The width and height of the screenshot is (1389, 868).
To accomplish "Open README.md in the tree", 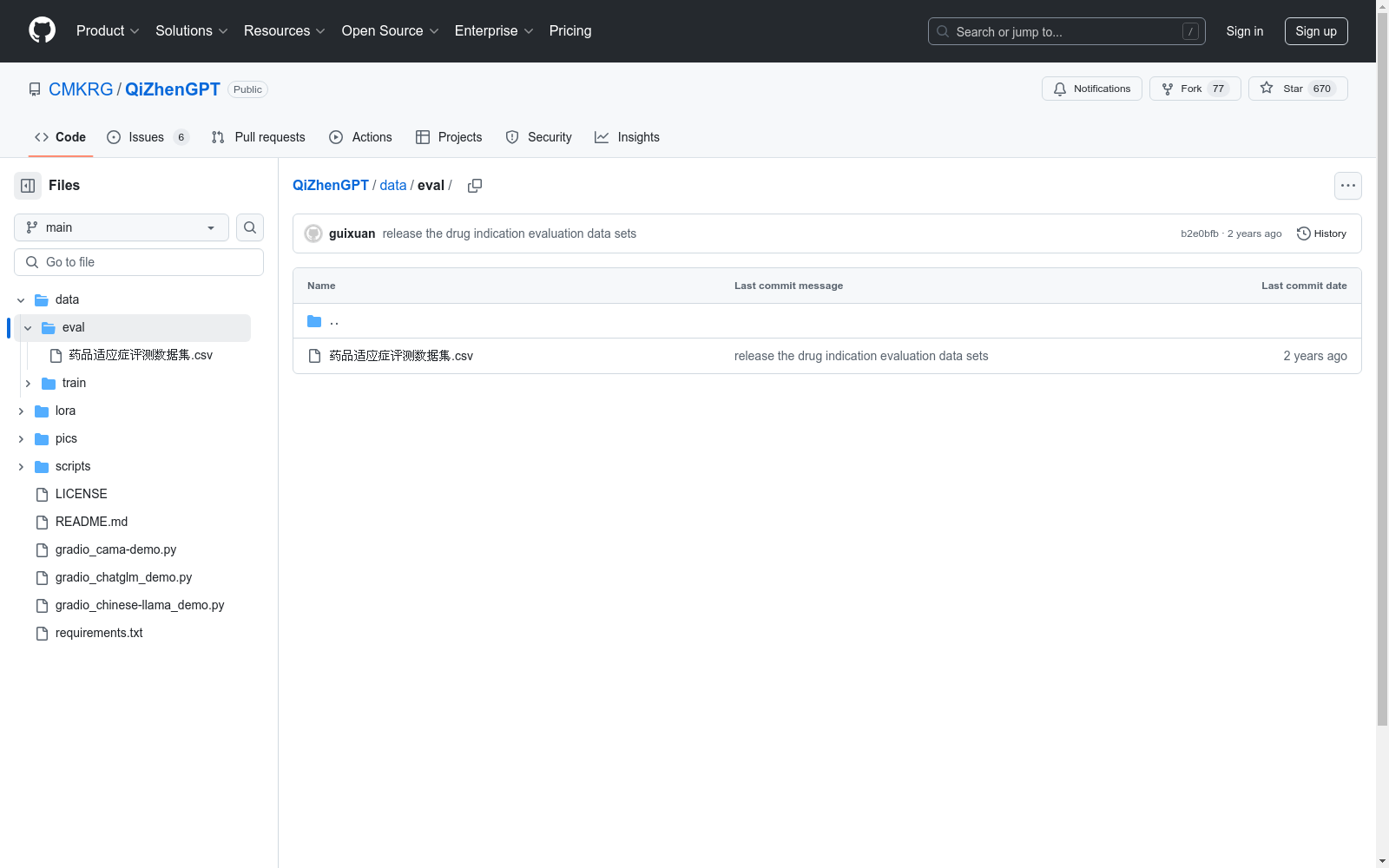I will tap(91, 522).
